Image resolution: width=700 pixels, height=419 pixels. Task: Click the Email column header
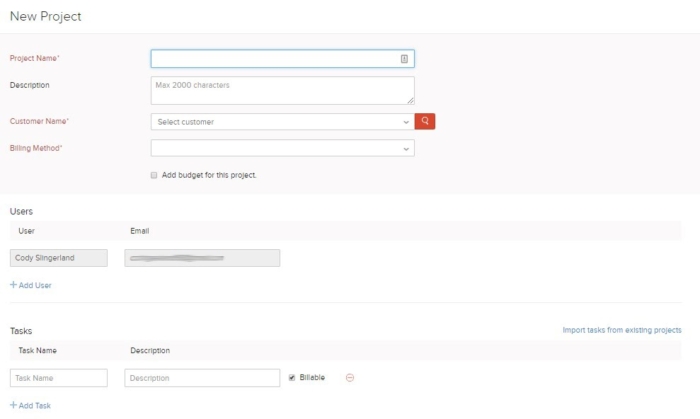click(140, 231)
